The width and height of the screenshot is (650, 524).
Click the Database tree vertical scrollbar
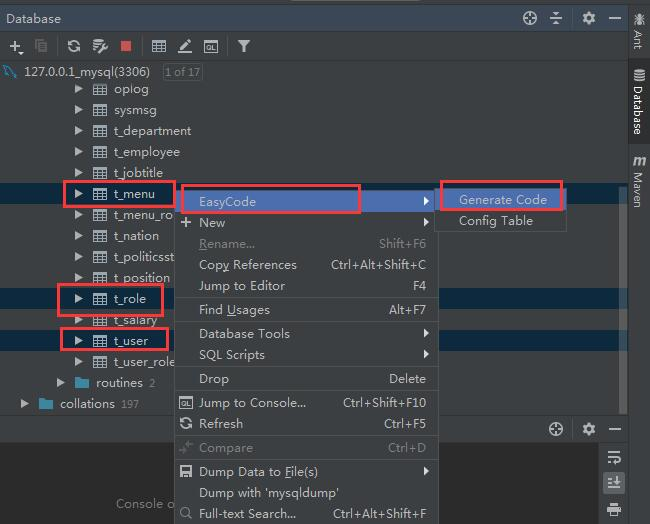tap(623, 299)
